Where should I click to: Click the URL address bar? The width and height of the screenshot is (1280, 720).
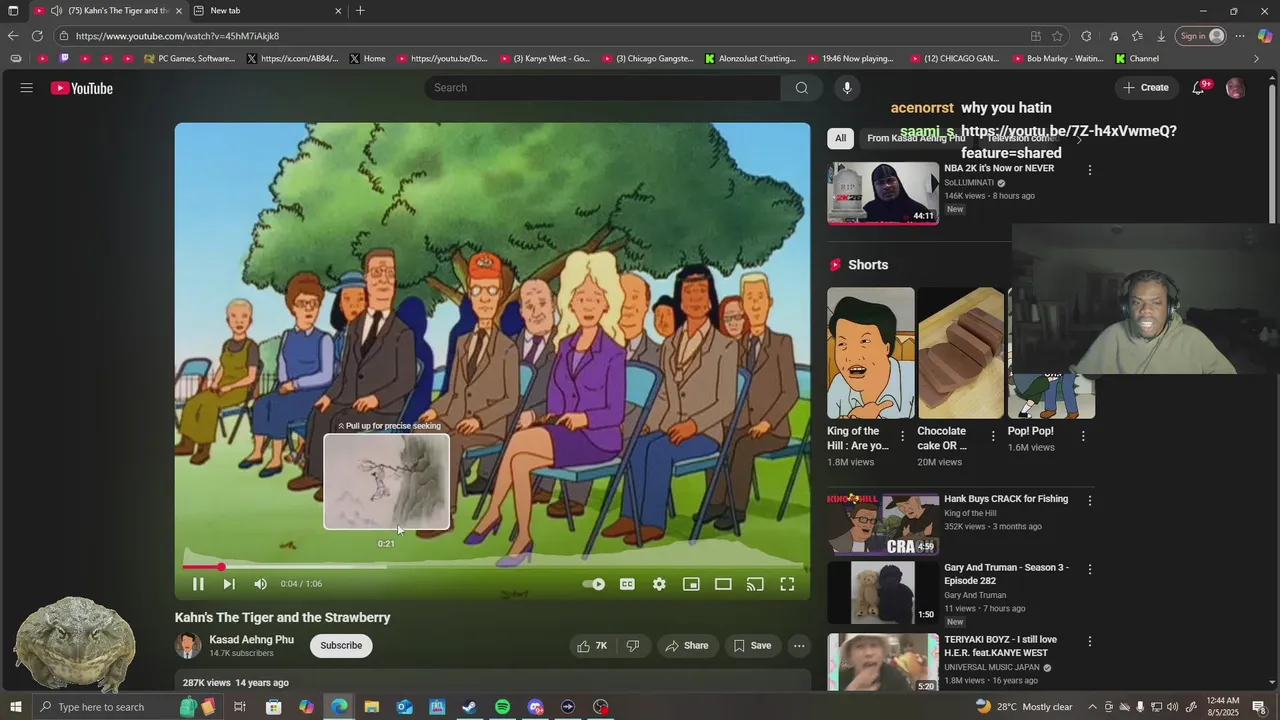pos(540,36)
